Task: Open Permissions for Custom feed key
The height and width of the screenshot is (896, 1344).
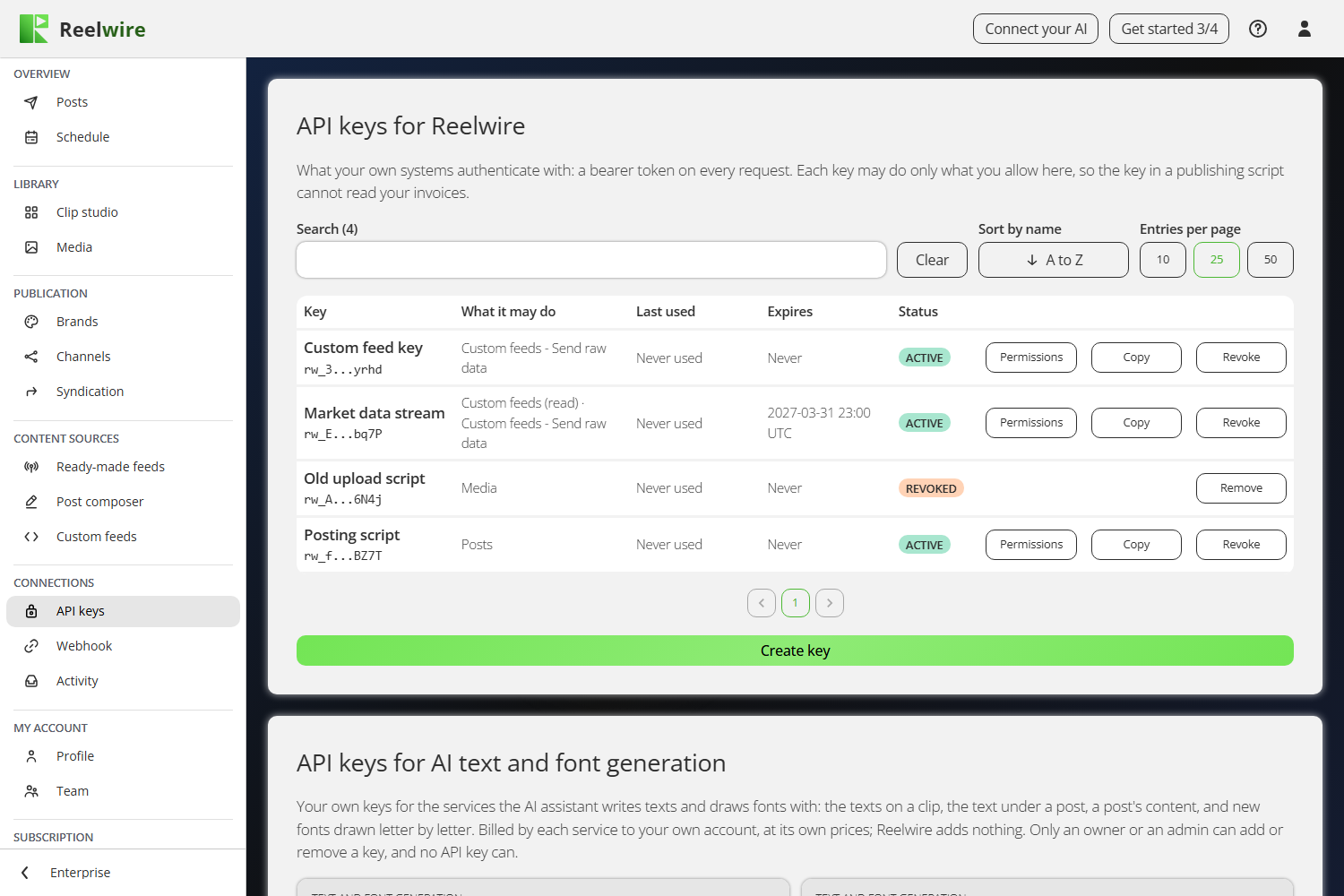Action: pyautogui.click(x=1031, y=358)
